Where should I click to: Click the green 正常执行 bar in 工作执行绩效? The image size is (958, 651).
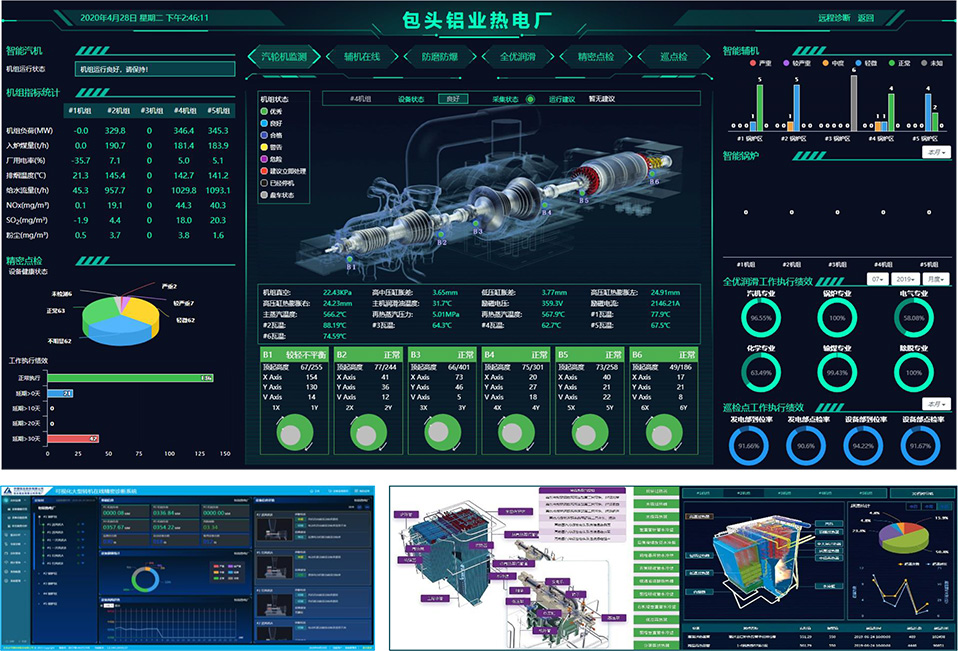(x=130, y=378)
